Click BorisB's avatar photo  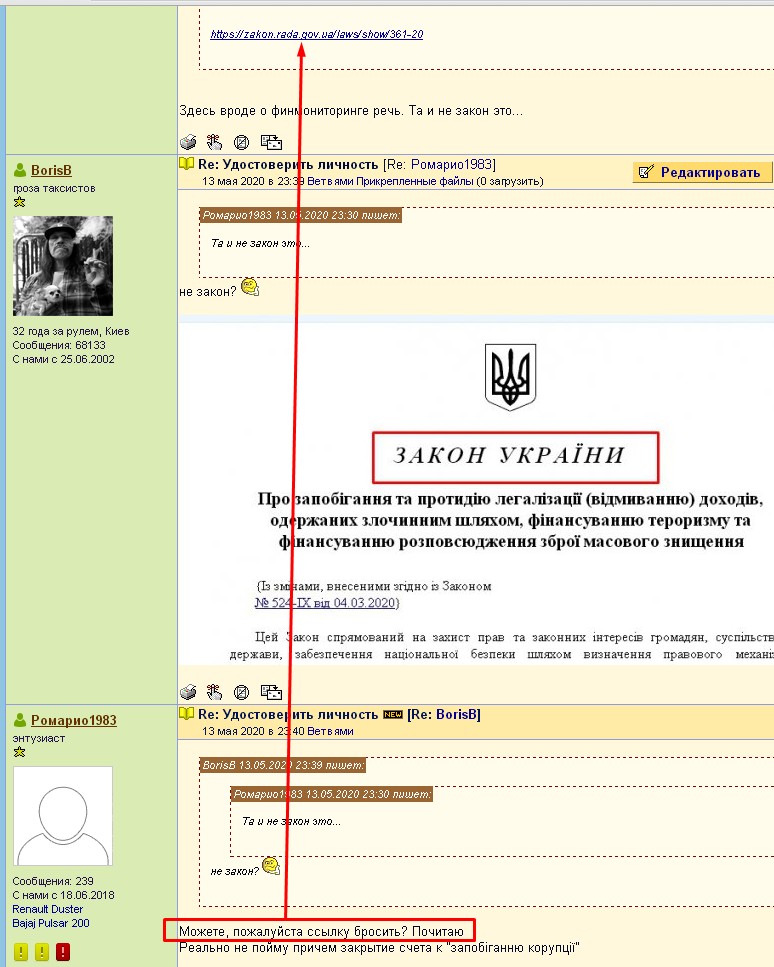tap(62, 265)
